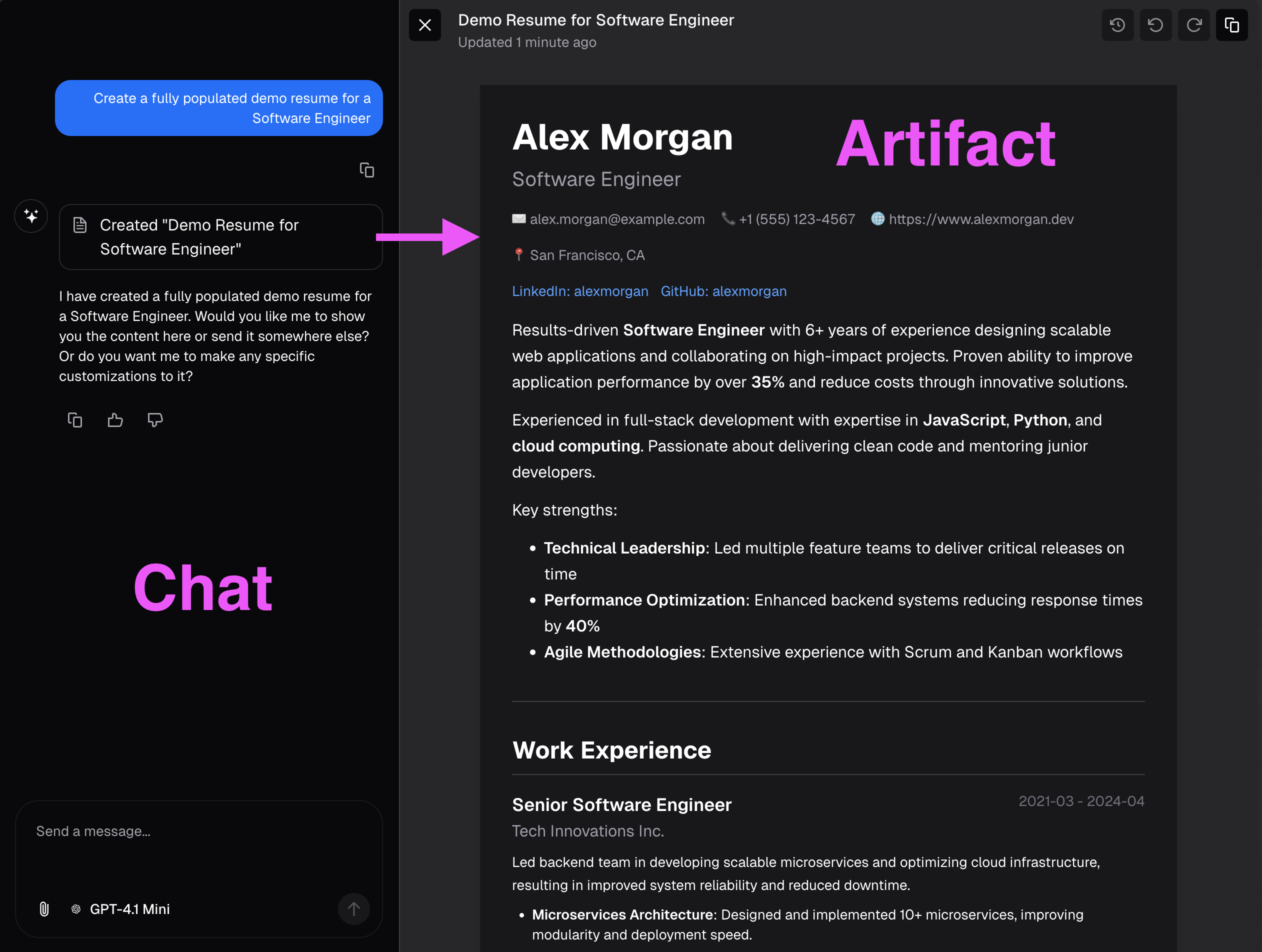Copy the user's prompt message
1262x952 pixels.
(x=367, y=170)
